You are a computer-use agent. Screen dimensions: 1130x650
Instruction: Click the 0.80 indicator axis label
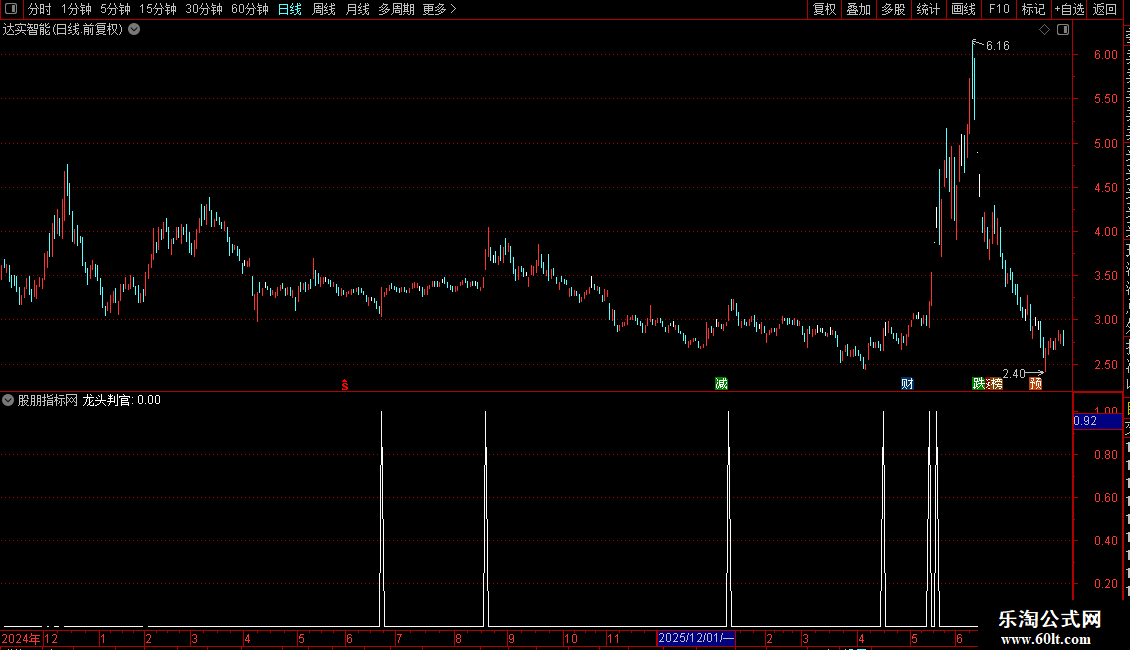(1105, 455)
